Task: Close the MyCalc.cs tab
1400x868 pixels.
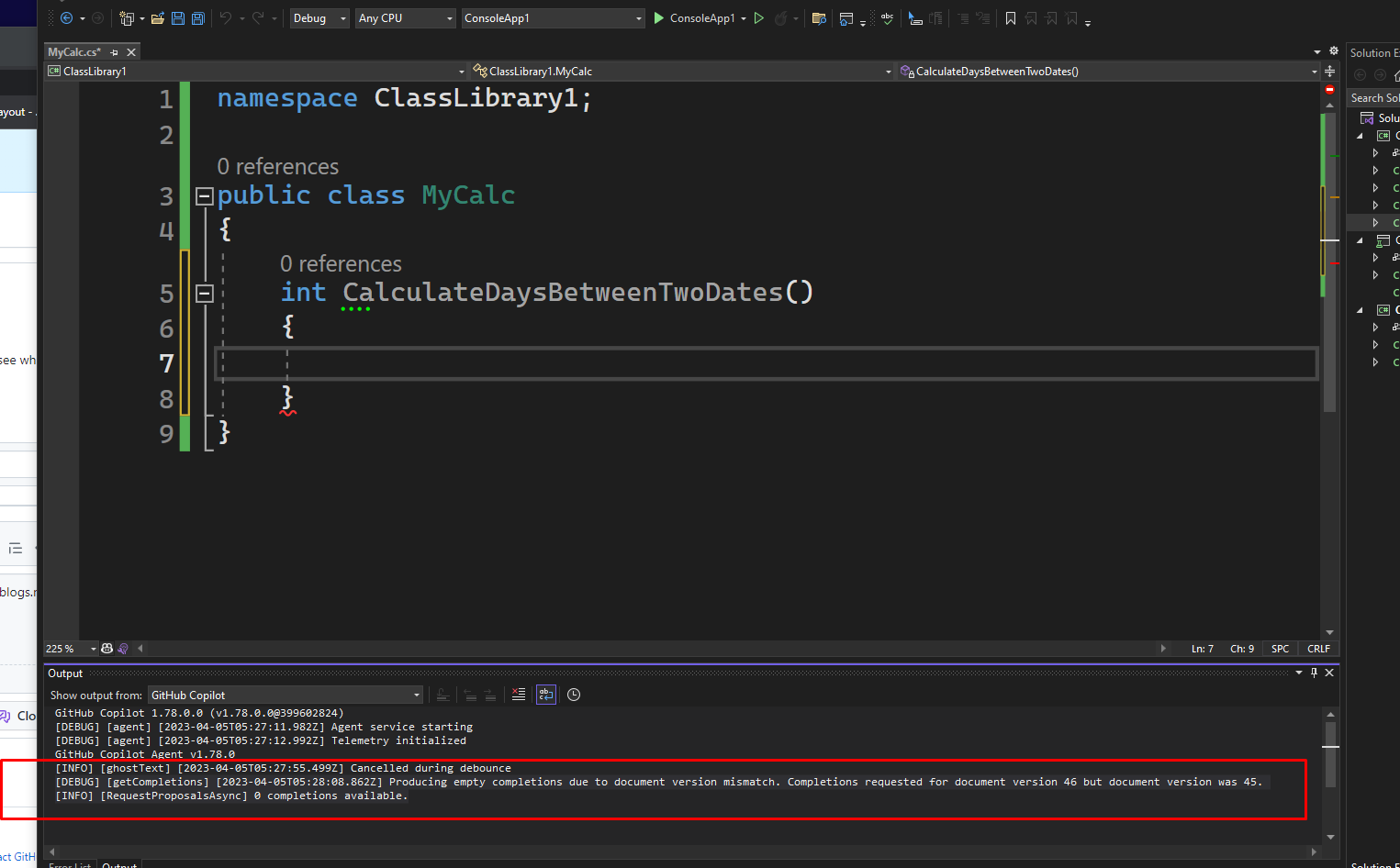Action: point(131,52)
